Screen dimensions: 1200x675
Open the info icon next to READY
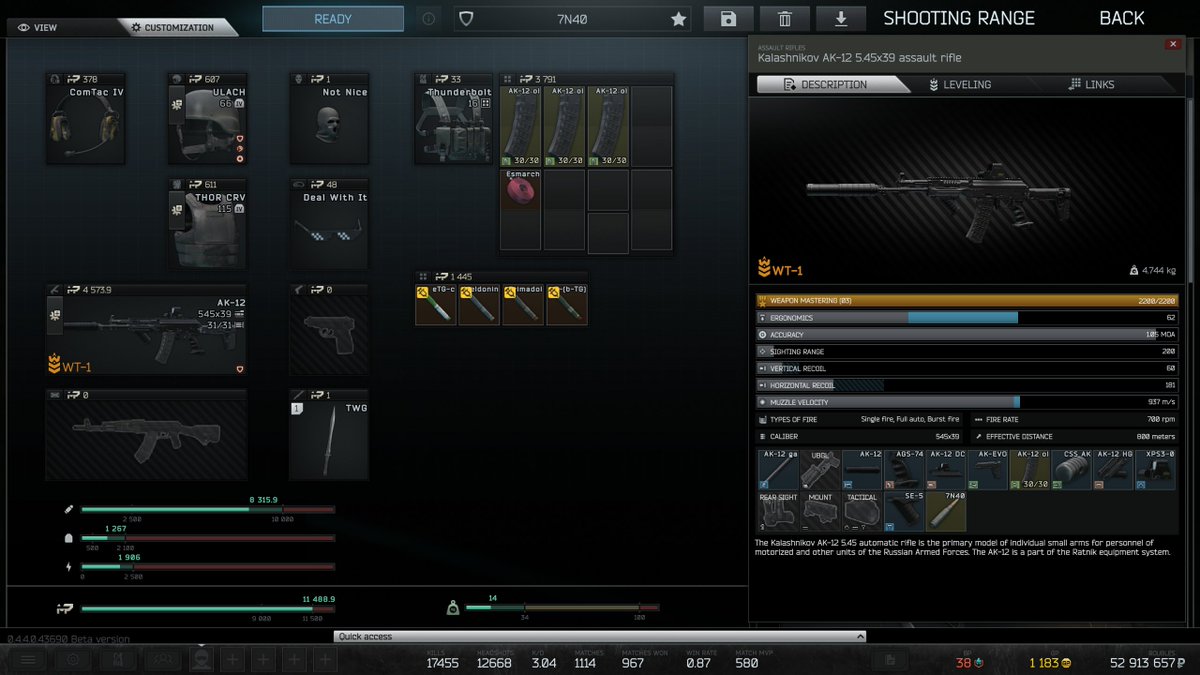tap(428, 19)
